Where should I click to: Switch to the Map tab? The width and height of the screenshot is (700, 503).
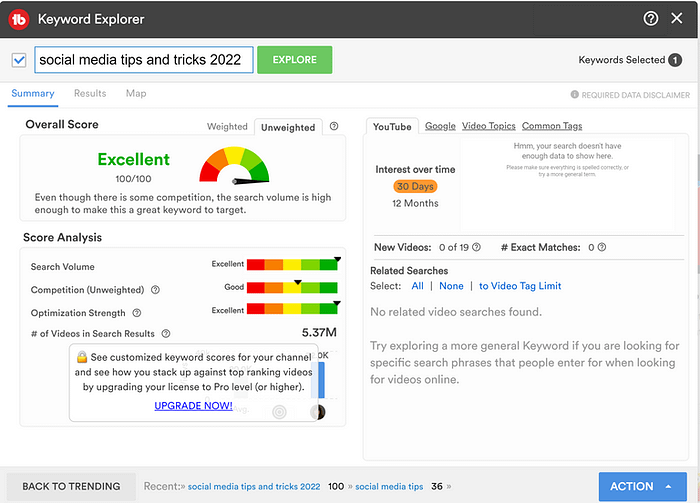(x=136, y=93)
